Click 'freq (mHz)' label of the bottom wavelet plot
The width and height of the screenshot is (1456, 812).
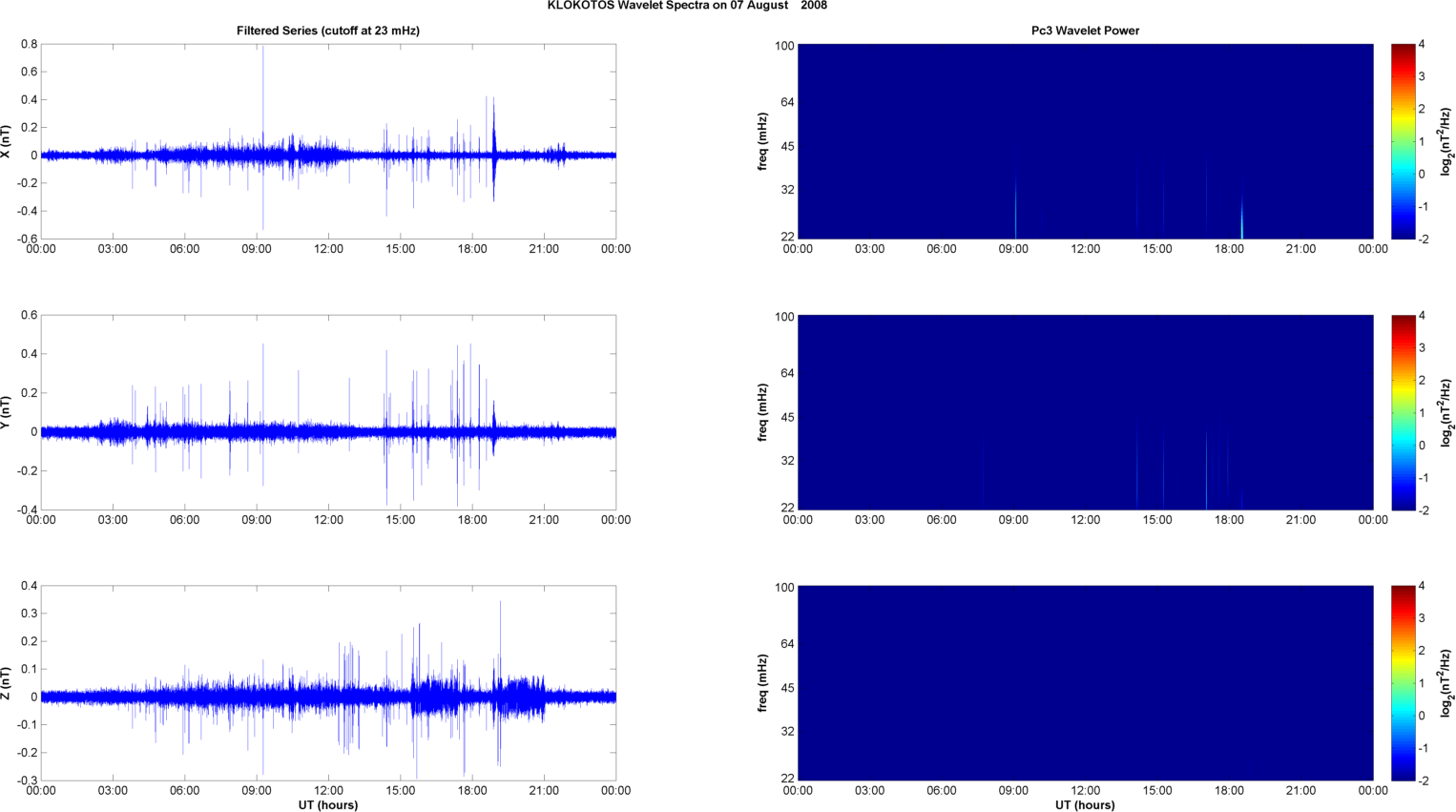[763, 683]
